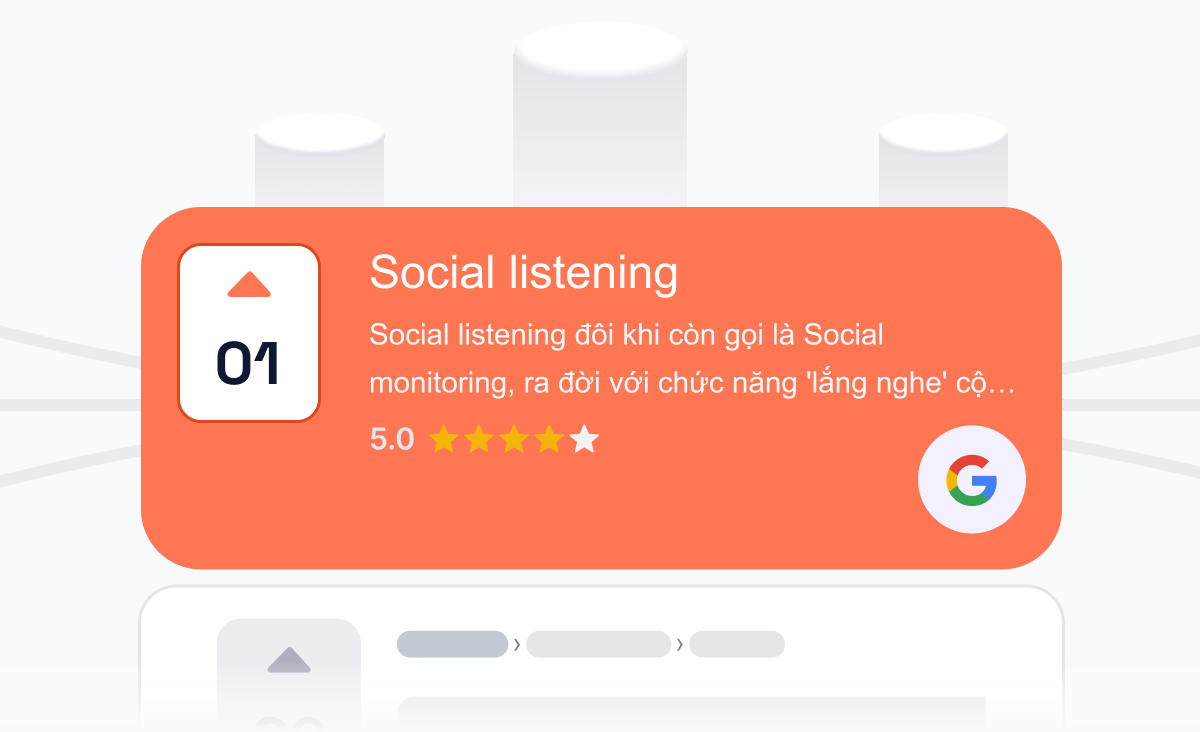
Task: Click the first dark breadcrumb pill
Action: [x=452, y=644]
